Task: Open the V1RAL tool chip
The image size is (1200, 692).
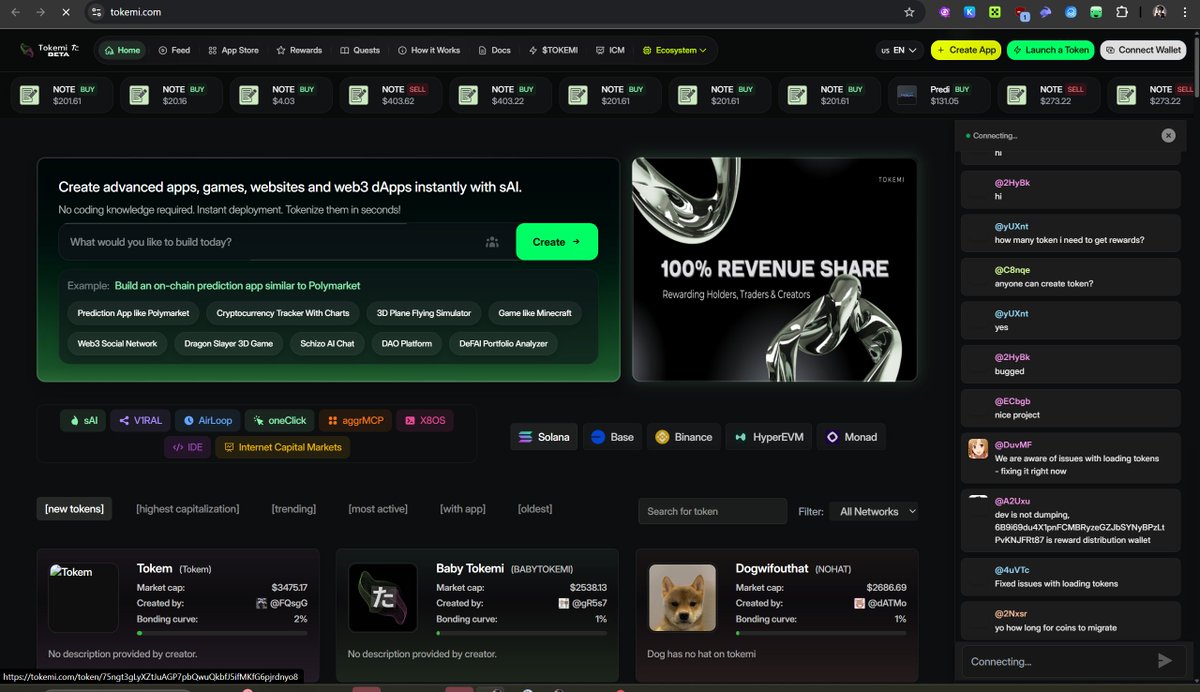Action: tap(139, 421)
